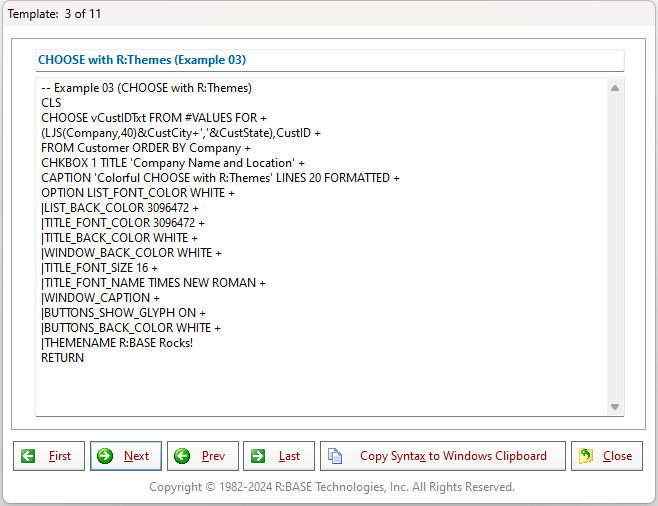Go to the First template
Viewport: 658px width, 506px height.
point(49,456)
